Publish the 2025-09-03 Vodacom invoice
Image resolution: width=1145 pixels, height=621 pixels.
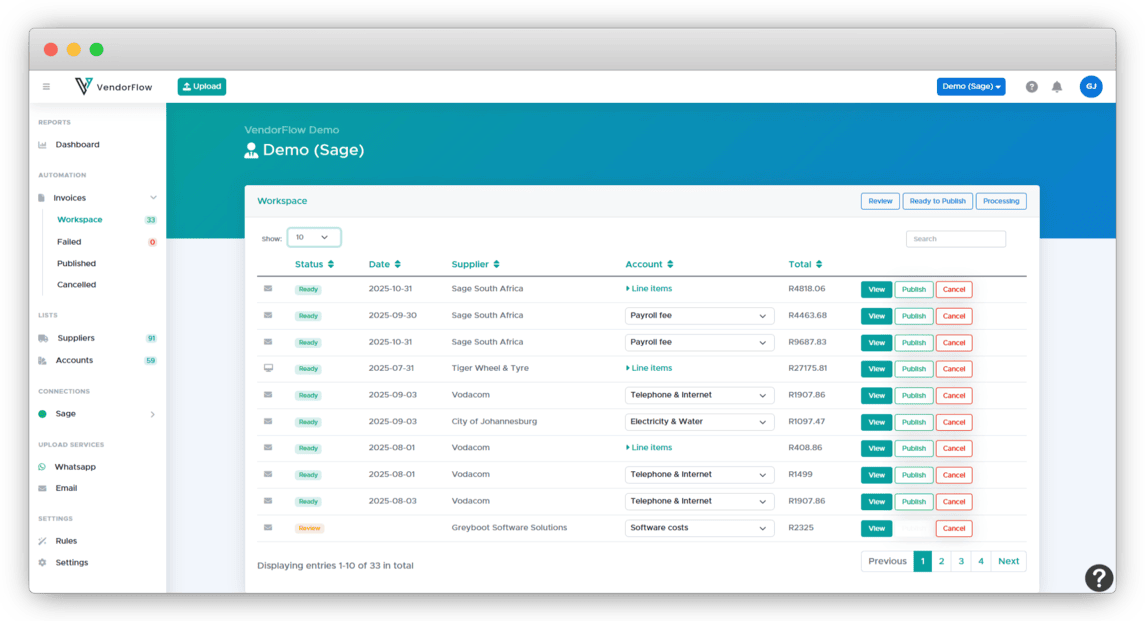click(913, 395)
